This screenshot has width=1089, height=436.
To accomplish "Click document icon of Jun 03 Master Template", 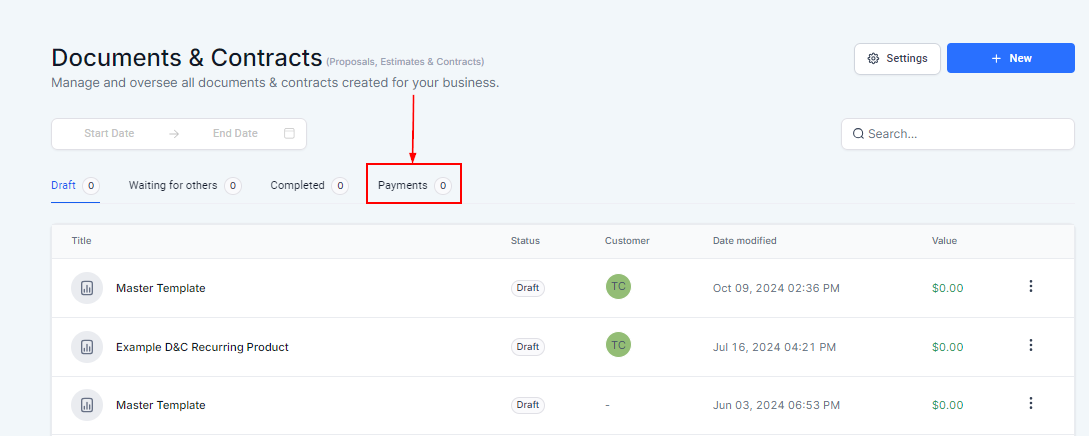I will [x=87, y=405].
